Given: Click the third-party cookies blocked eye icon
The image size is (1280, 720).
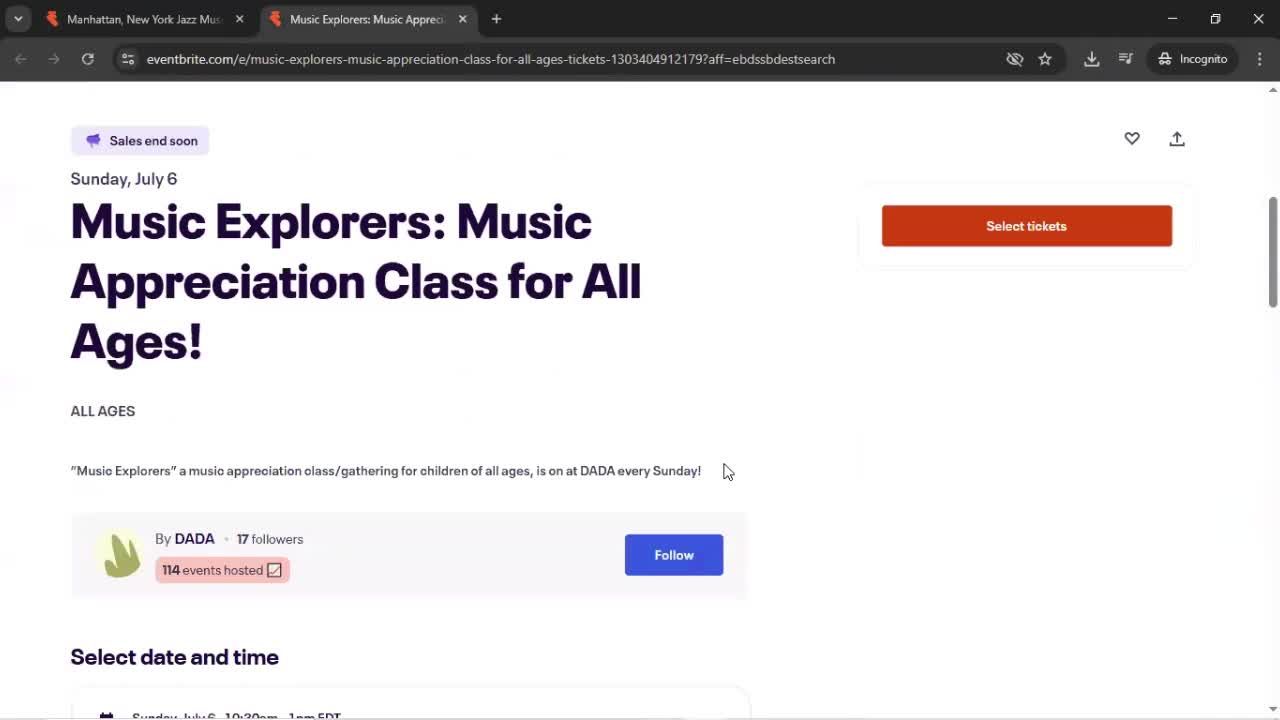Looking at the screenshot, I should coord(1014,59).
